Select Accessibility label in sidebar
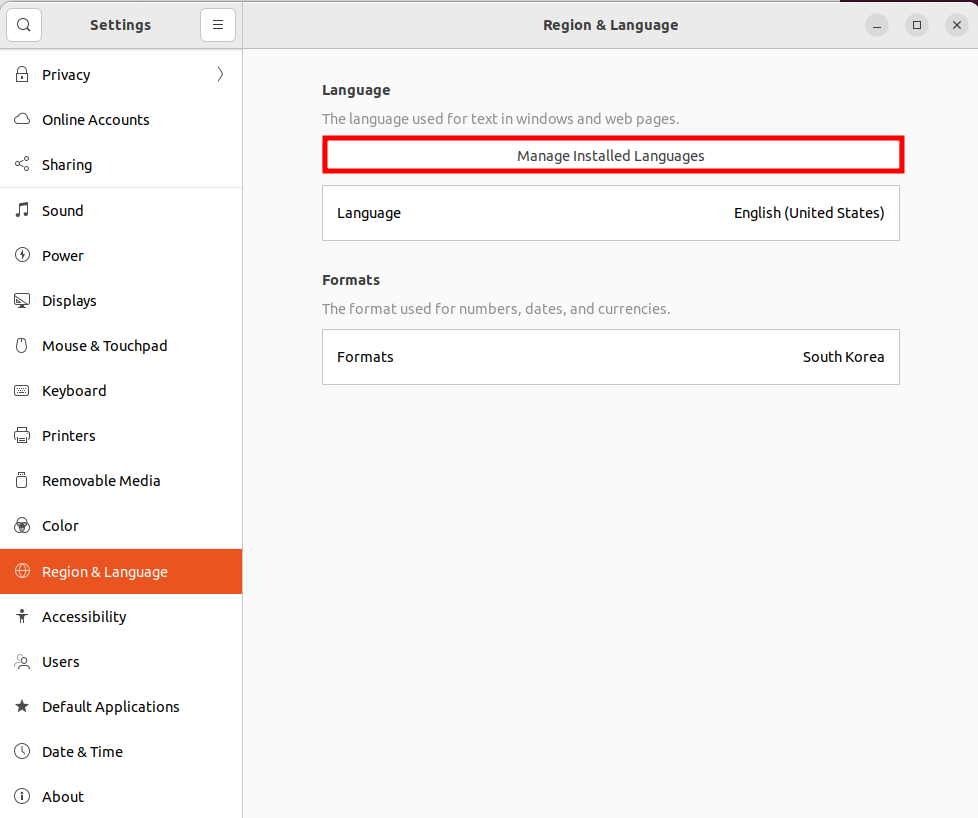Screen dimensions: 978x818 pos(84,617)
